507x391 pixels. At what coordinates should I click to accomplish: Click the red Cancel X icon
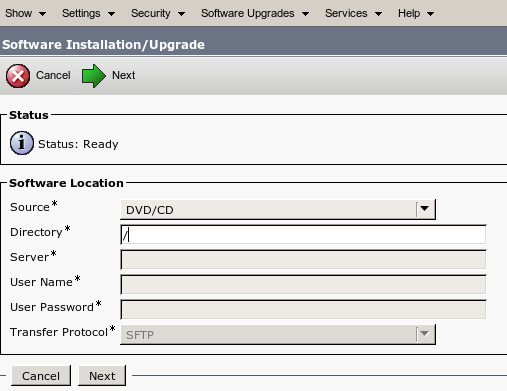point(18,76)
